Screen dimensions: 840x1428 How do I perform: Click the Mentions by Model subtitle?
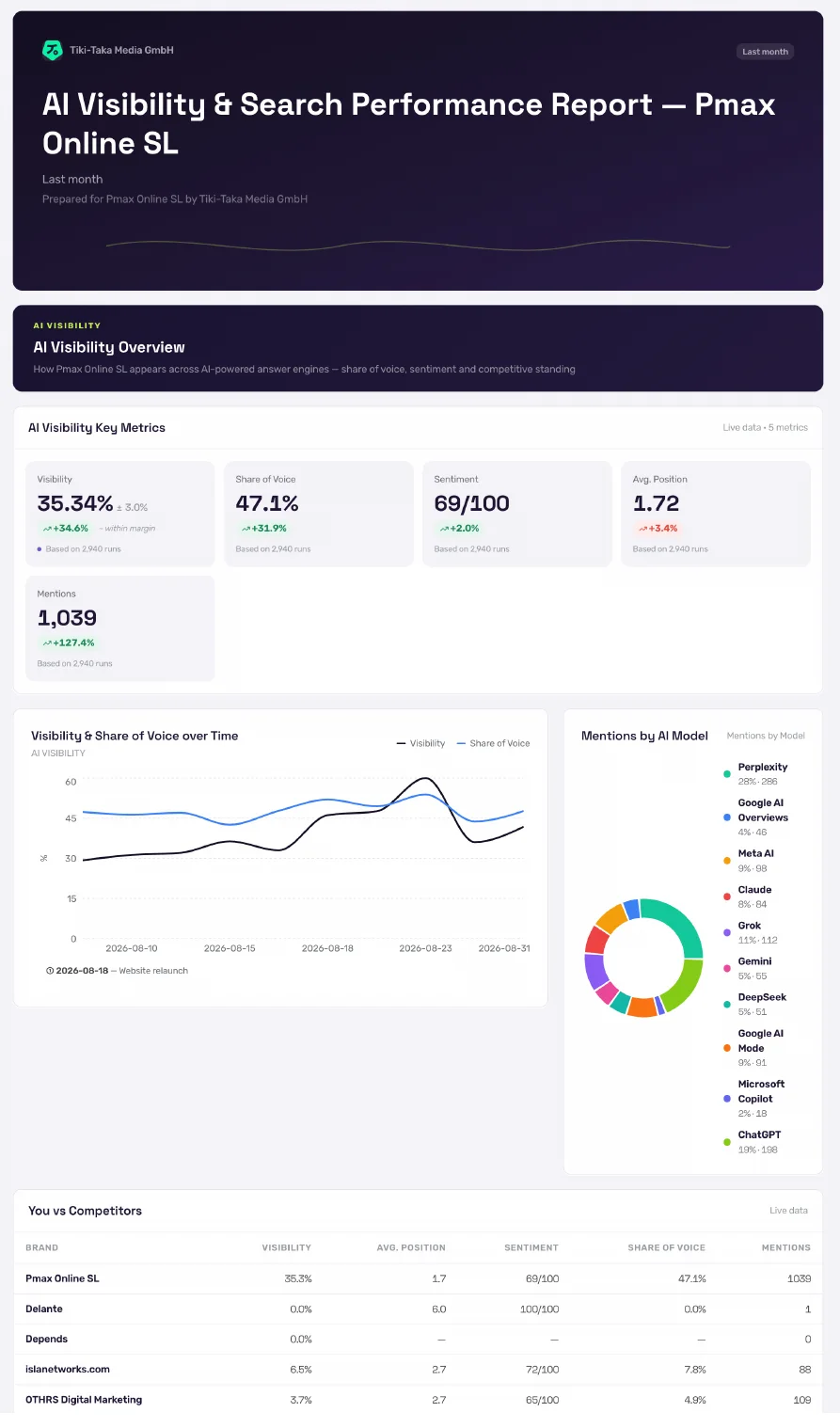[766, 736]
